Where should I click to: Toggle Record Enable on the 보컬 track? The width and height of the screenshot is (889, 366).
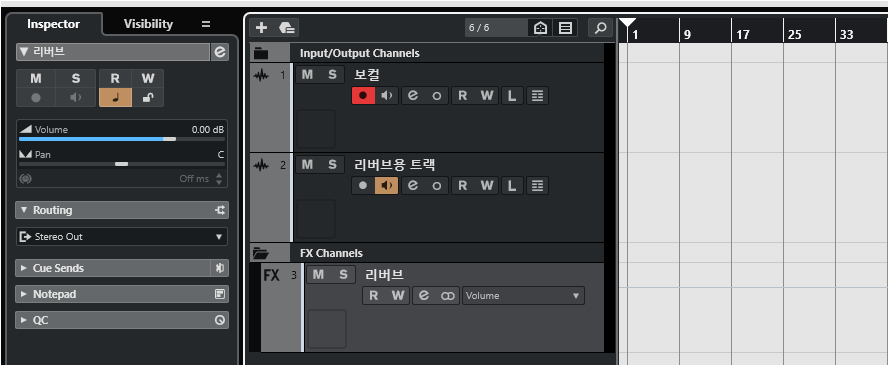coord(363,96)
